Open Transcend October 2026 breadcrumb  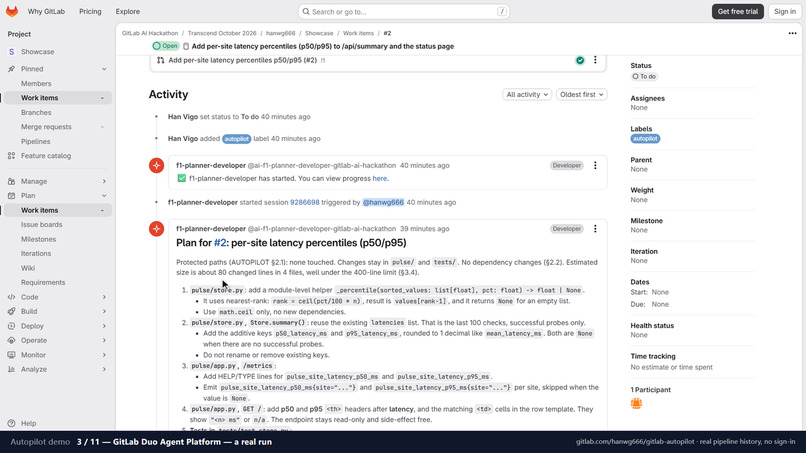point(222,33)
